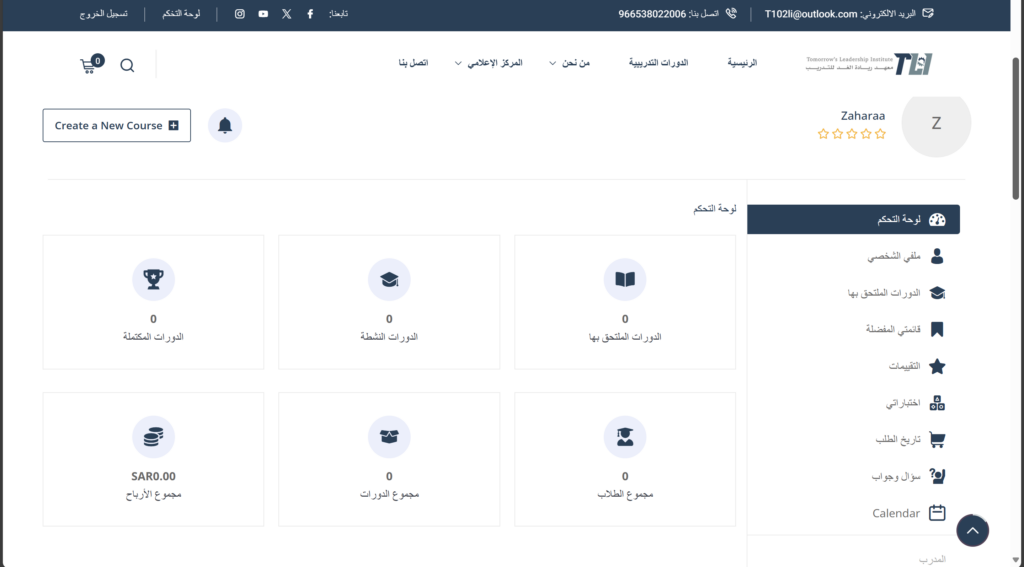Click the Create a New Course button
The width and height of the screenshot is (1024, 567).
pos(116,126)
